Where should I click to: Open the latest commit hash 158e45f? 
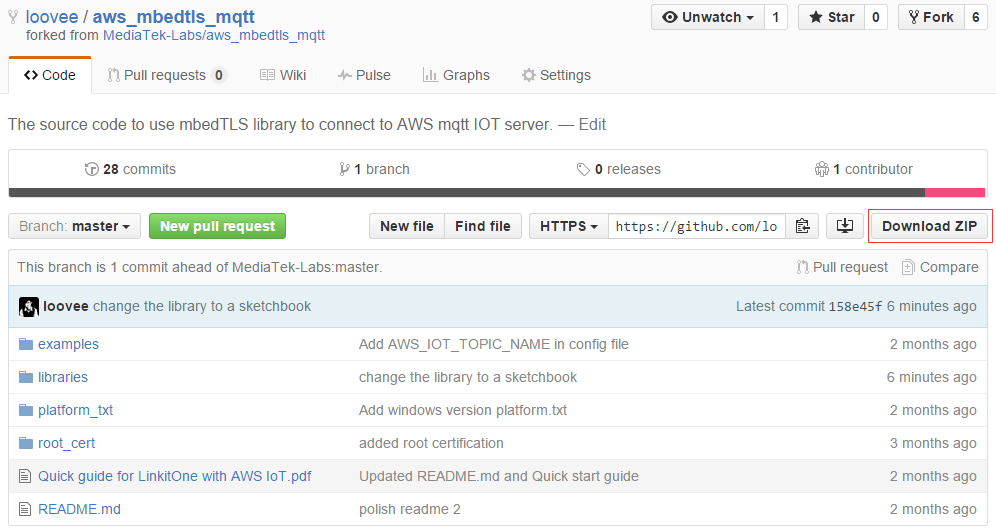[x=856, y=307]
